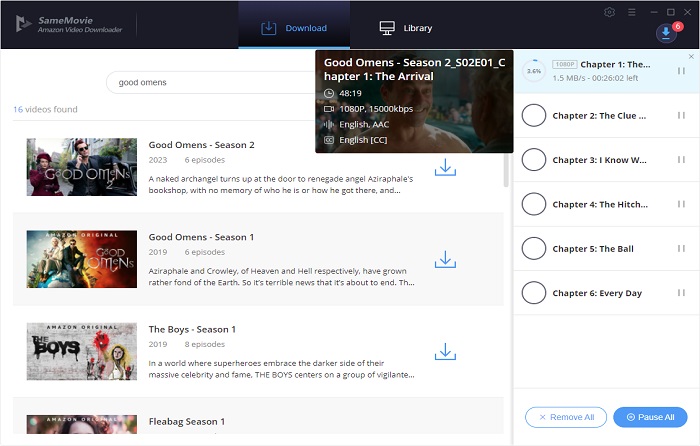Screen dimensions: 700x446
Task: Open the download queue with badge 6
Action: pos(667,32)
